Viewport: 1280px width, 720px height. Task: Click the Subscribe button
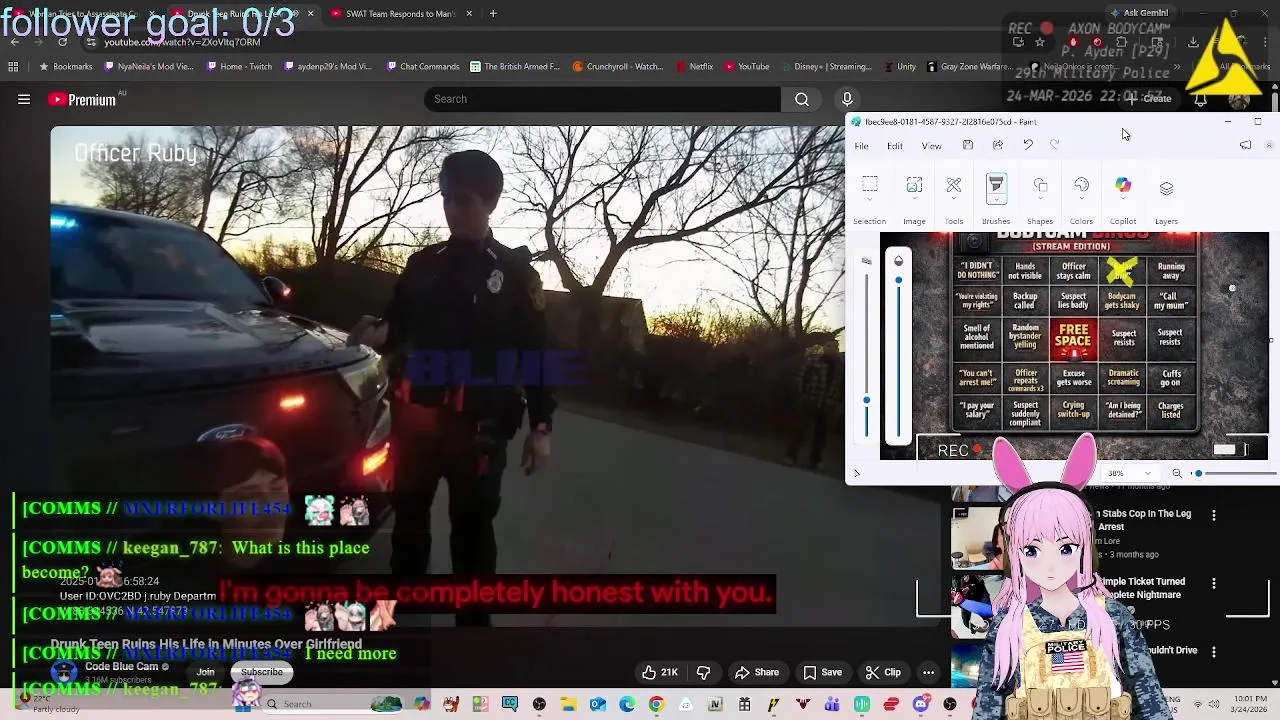(x=261, y=672)
